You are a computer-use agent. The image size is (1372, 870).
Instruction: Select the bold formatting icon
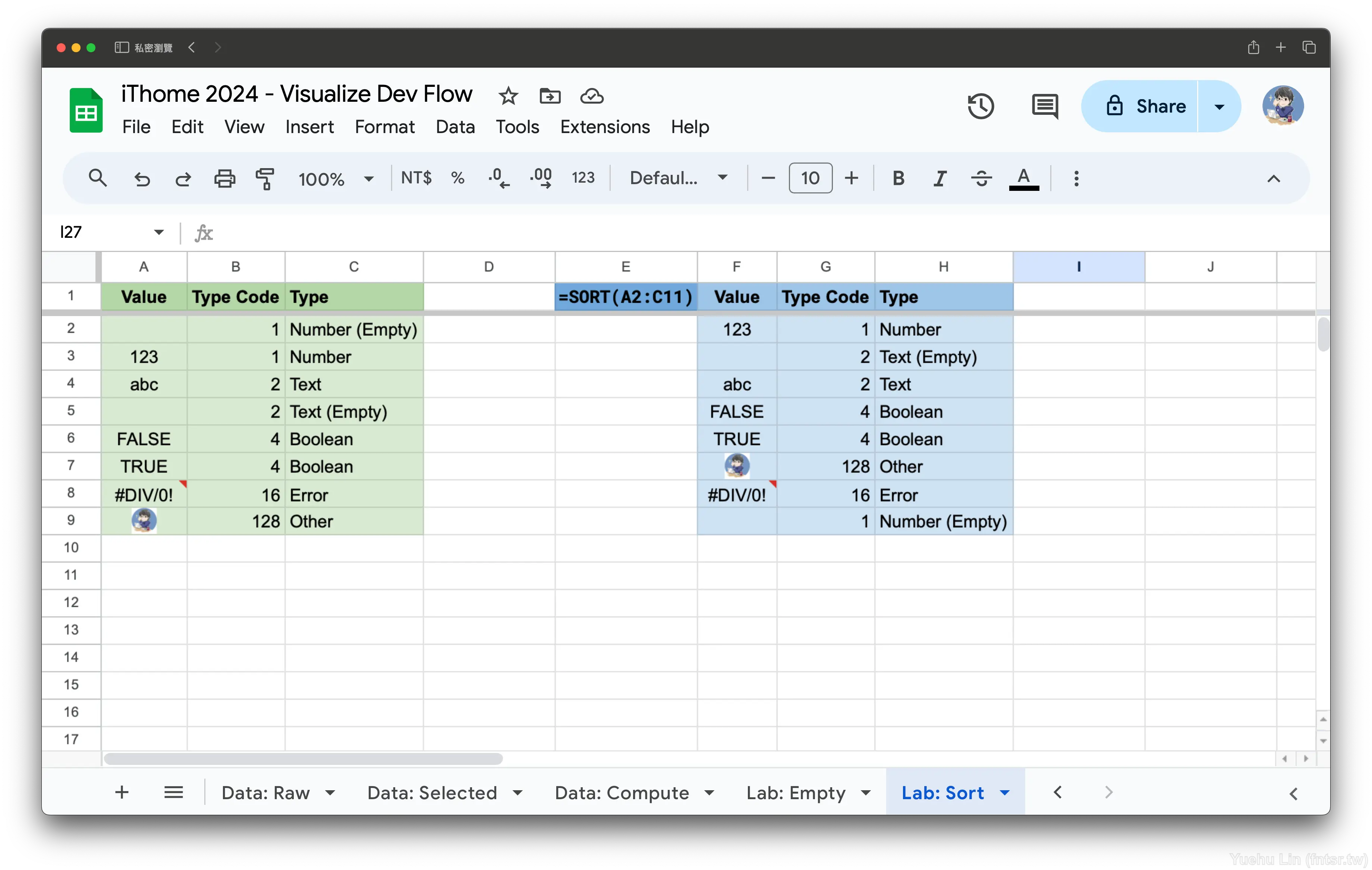[x=898, y=178]
